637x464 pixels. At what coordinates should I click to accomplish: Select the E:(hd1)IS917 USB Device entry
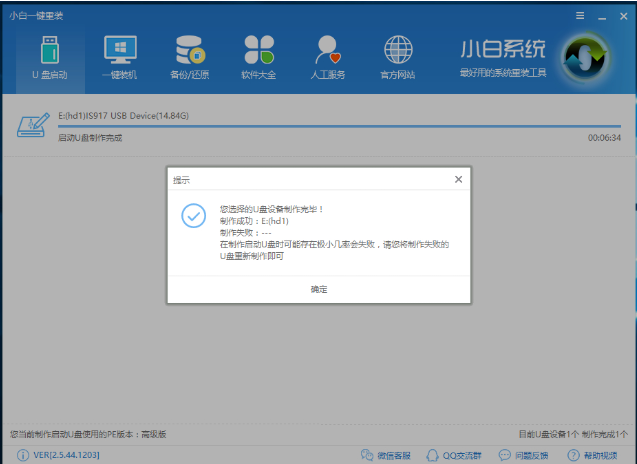point(124,116)
